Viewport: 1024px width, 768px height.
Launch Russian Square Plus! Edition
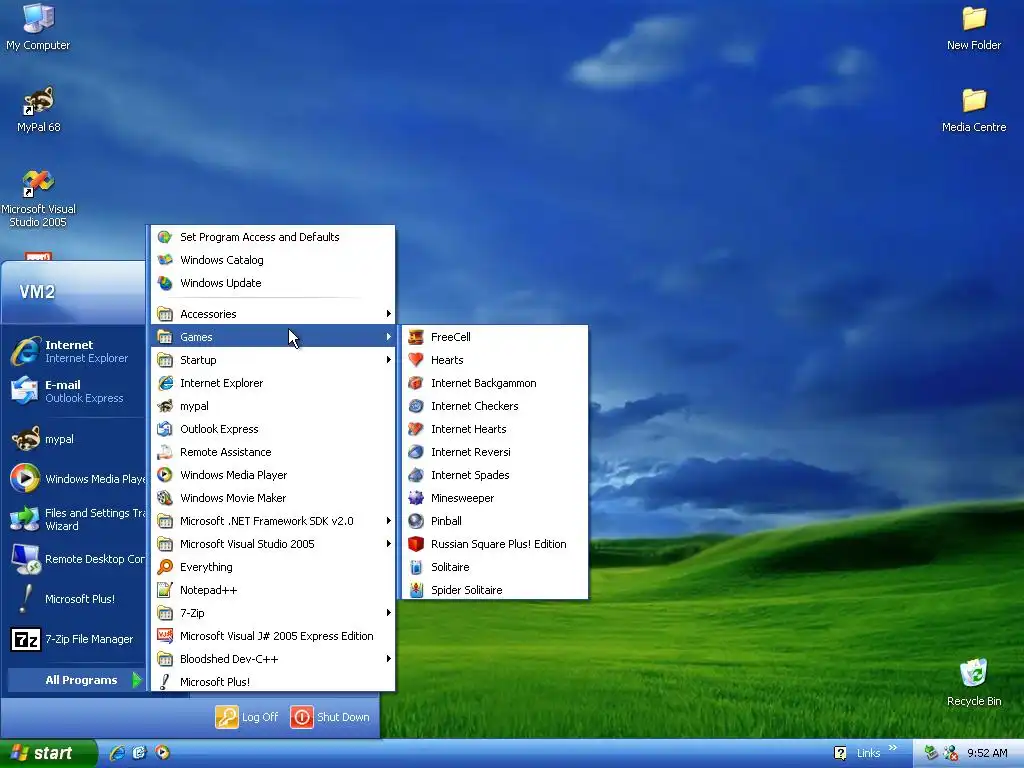[x=494, y=544]
